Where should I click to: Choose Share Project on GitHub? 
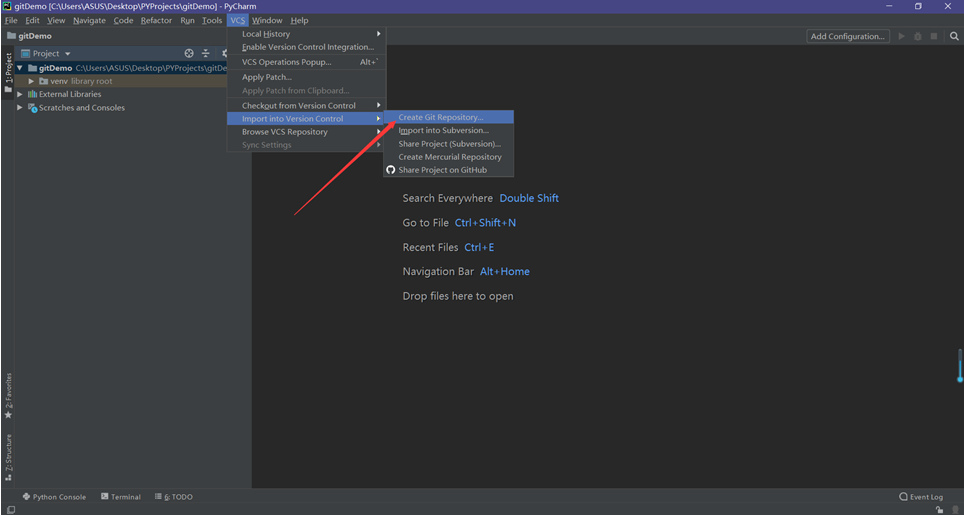pos(448,170)
